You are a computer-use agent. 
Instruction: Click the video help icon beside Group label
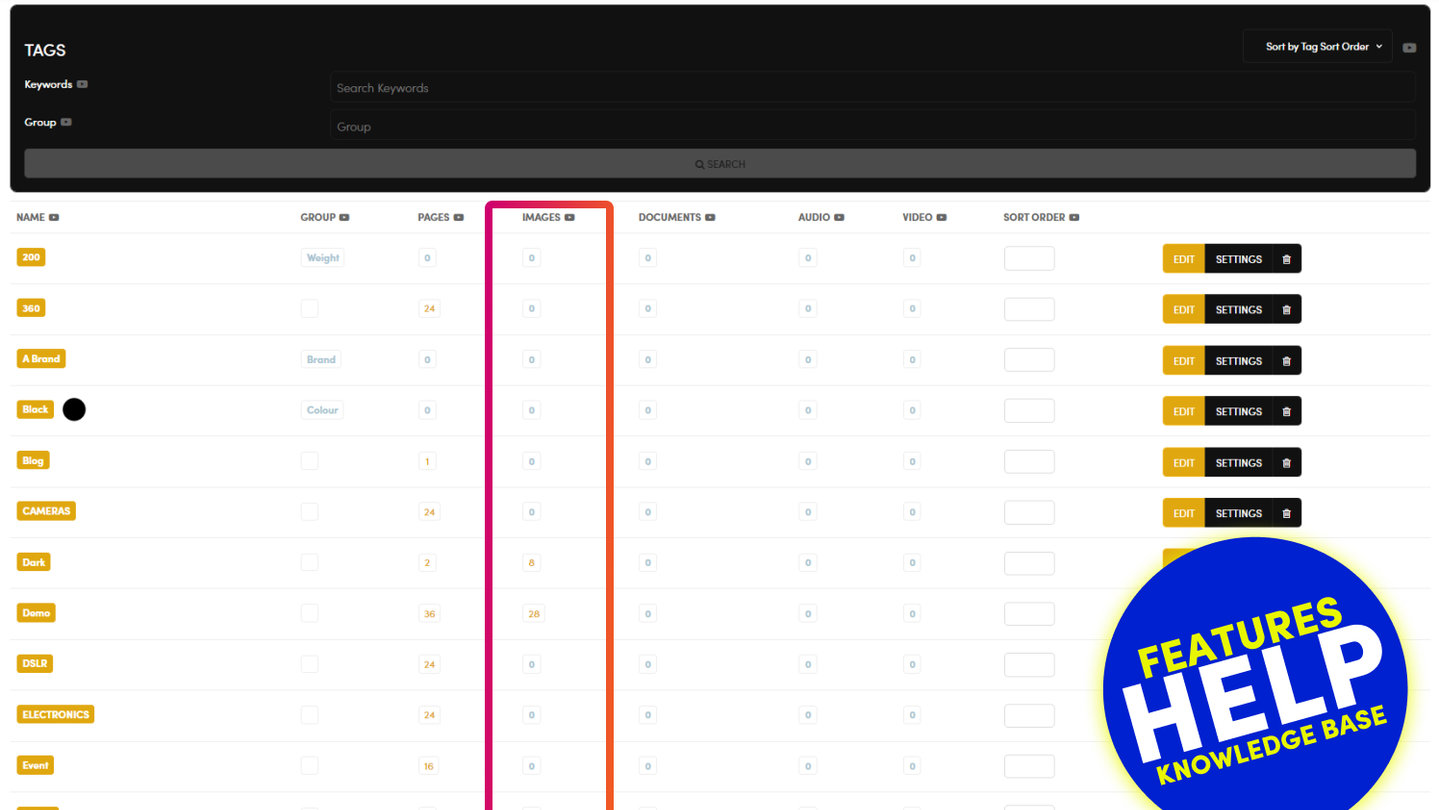[x=66, y=122]
